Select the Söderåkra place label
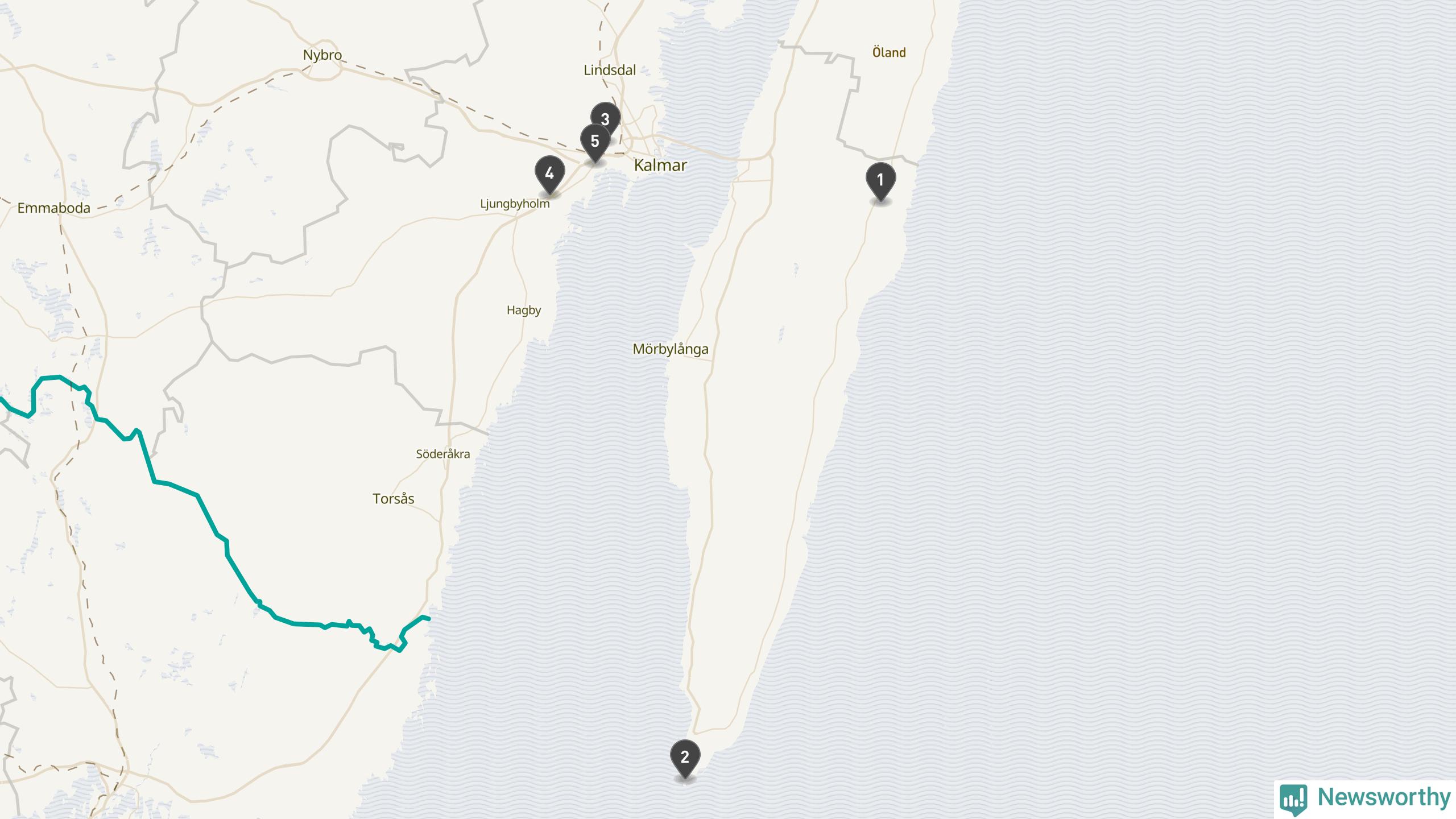Viewport: 1456px width, 819px height. click(x=443, y=454)
